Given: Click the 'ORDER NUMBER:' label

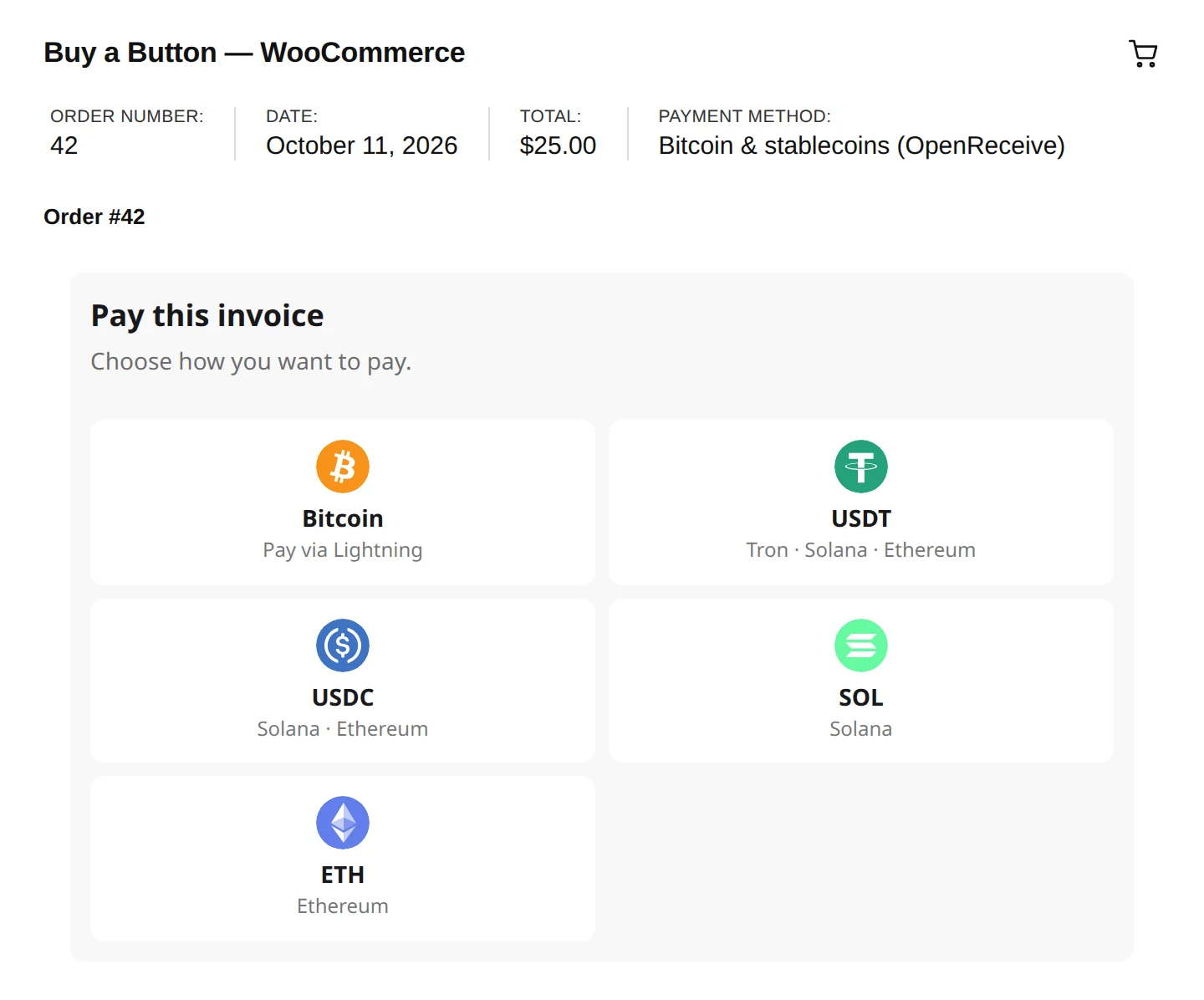Looking at the screenshot, I should coord(127,116).
